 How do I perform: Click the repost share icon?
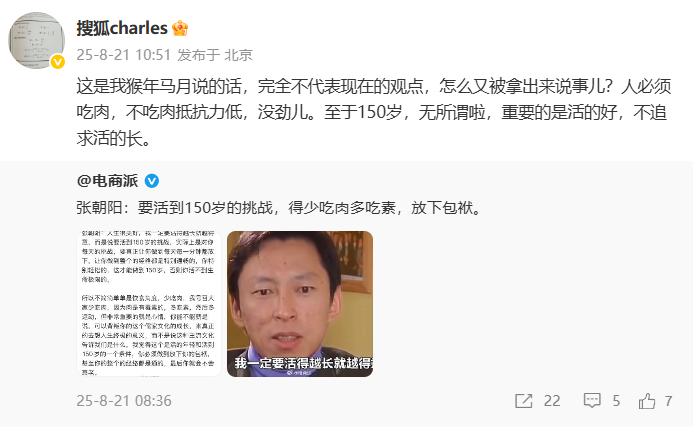pyautogui.click(x=524, y=401)
